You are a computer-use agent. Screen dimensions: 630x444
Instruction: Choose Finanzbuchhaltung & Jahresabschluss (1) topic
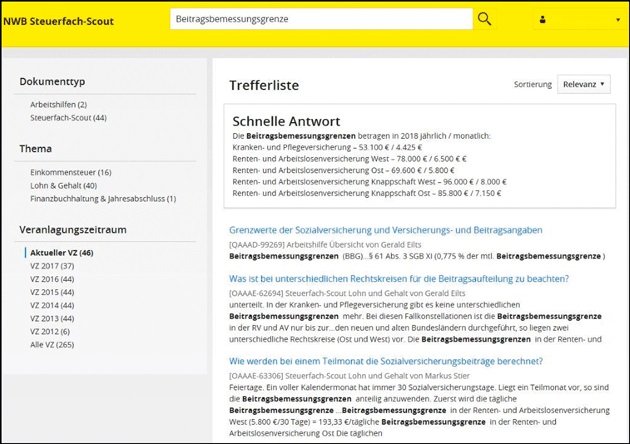click(103, 198)
